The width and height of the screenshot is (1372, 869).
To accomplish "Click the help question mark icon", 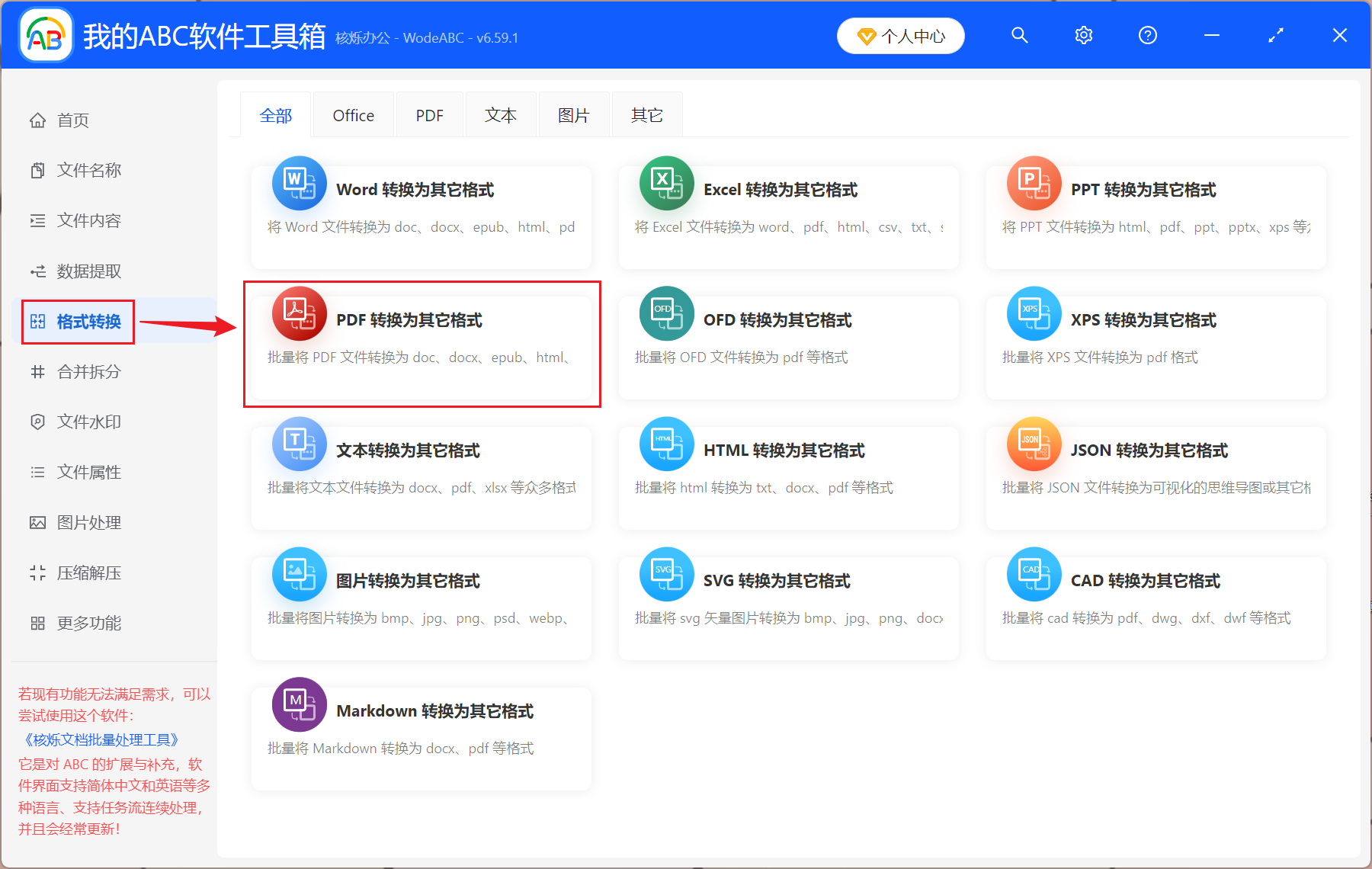I will [1147, 35].
